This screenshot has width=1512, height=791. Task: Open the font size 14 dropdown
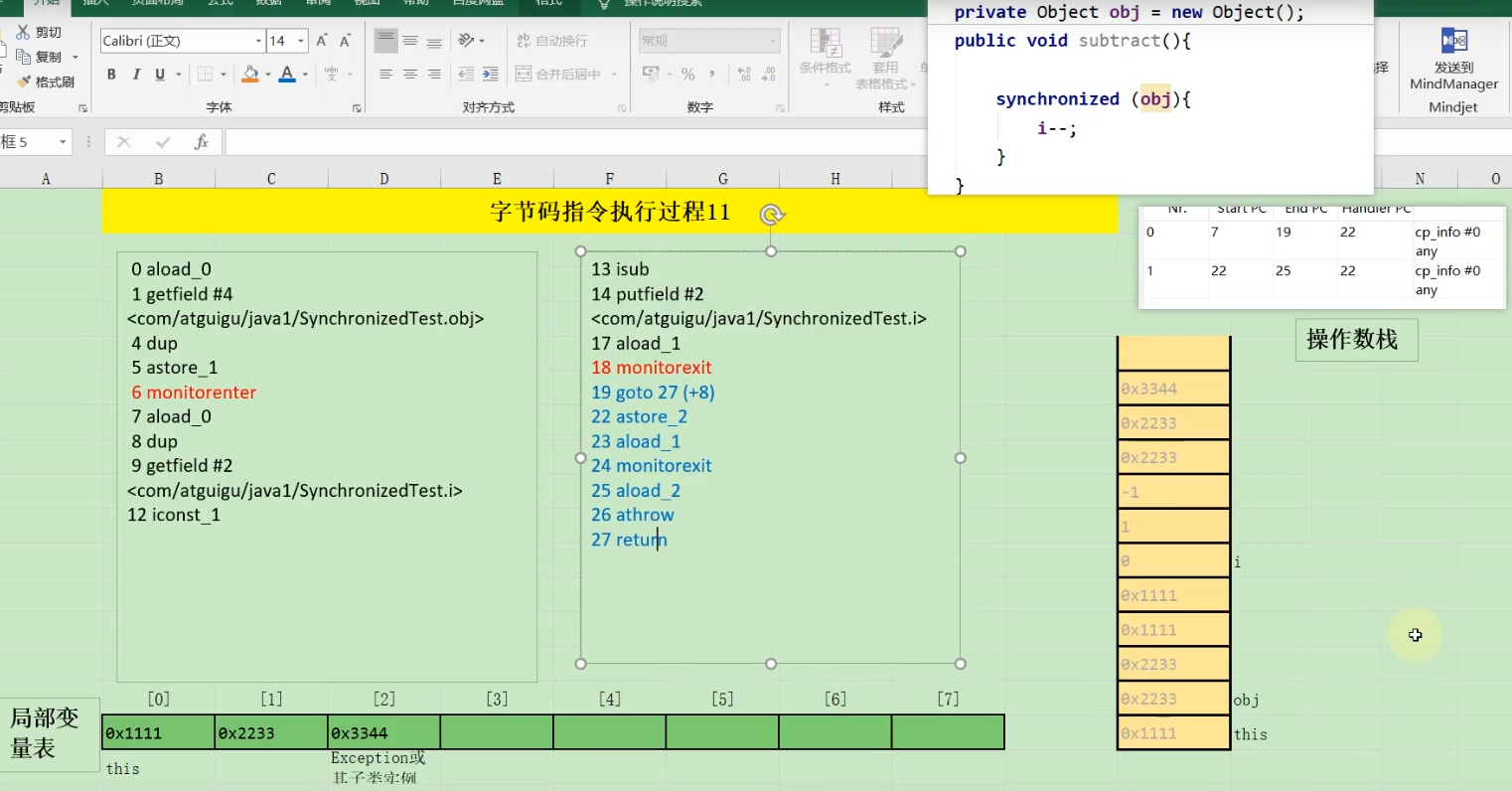tap(301, 41)
